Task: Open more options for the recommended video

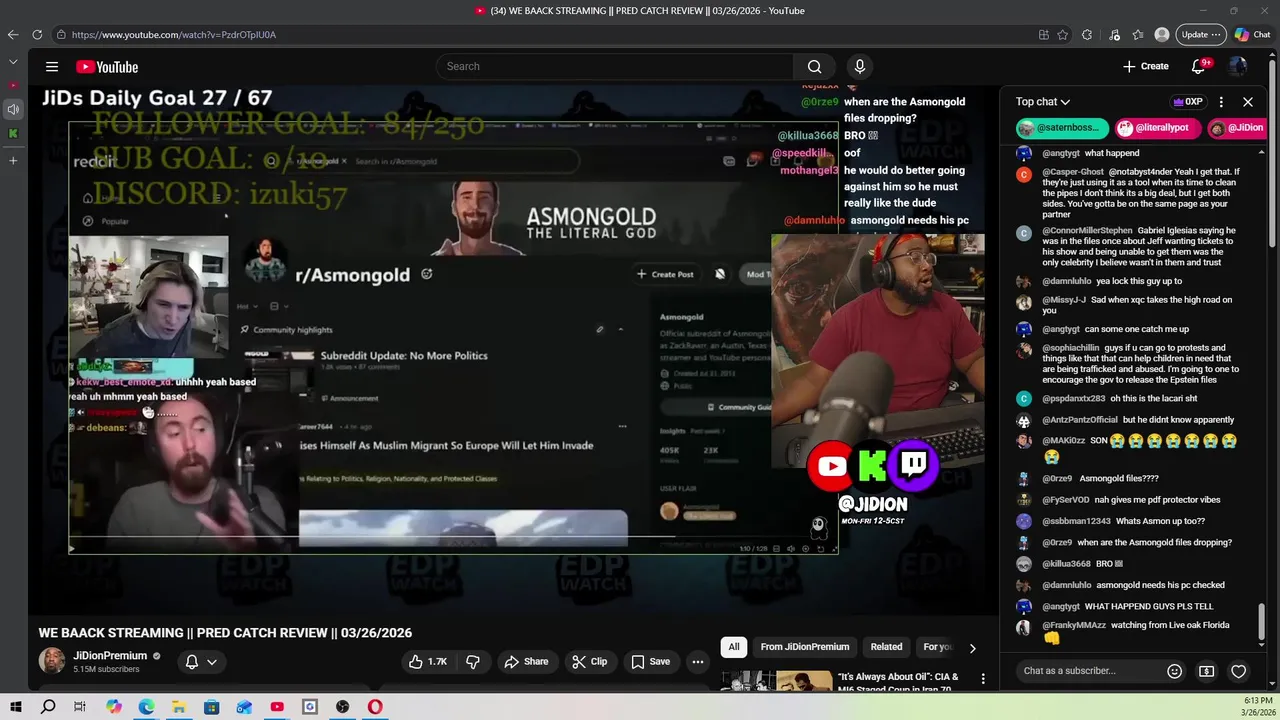Action: [983, 679]
